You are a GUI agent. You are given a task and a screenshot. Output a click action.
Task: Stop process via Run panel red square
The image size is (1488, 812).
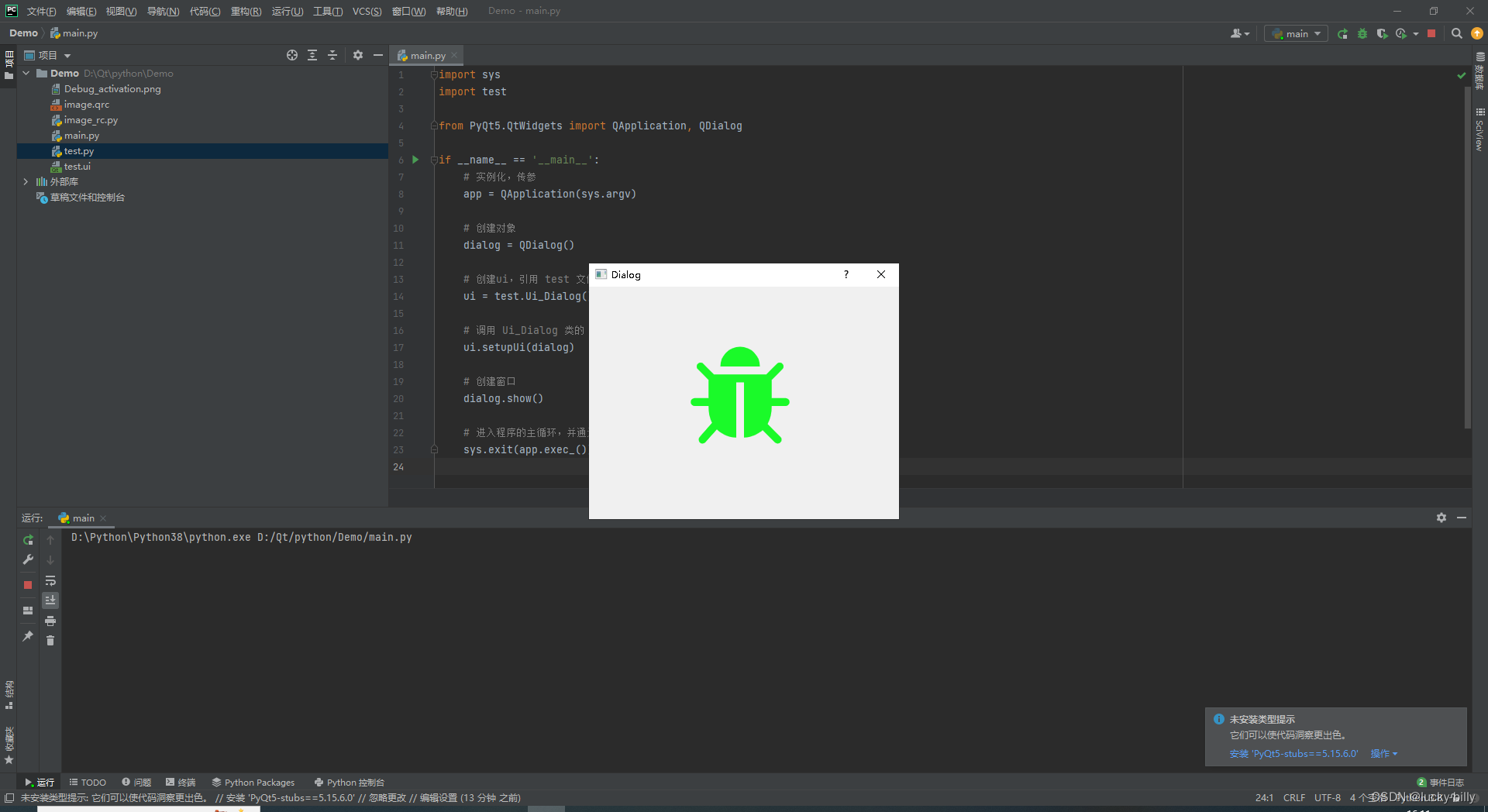(x=28, y=585)
